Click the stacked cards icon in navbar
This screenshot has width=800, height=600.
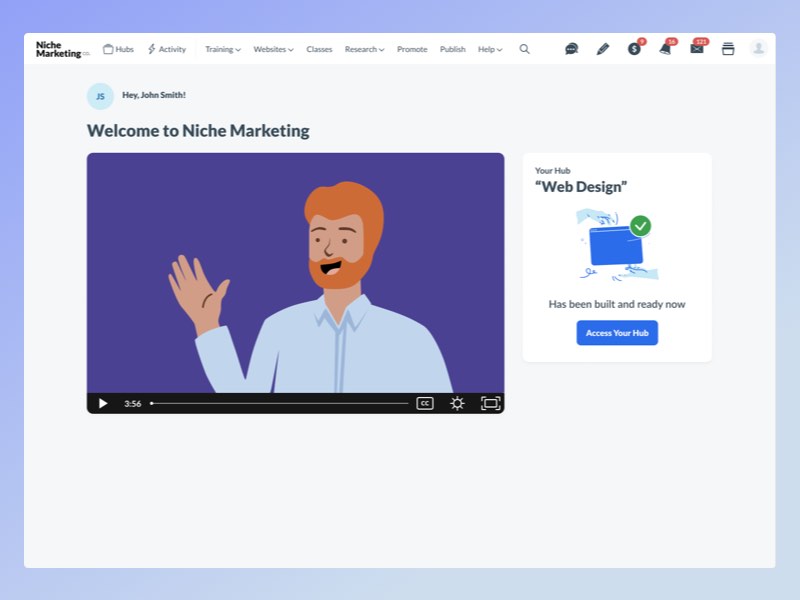(728, 49)
